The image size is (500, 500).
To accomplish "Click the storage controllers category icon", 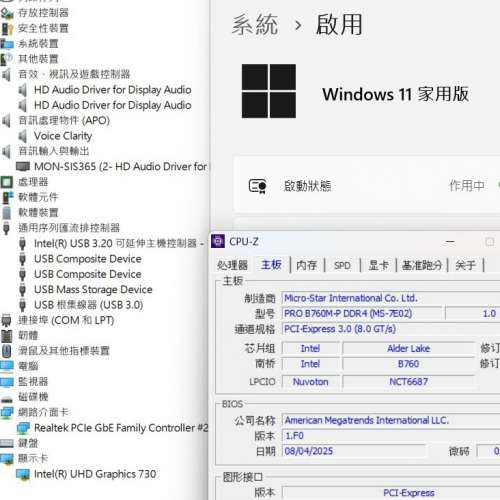I will 7,13.
